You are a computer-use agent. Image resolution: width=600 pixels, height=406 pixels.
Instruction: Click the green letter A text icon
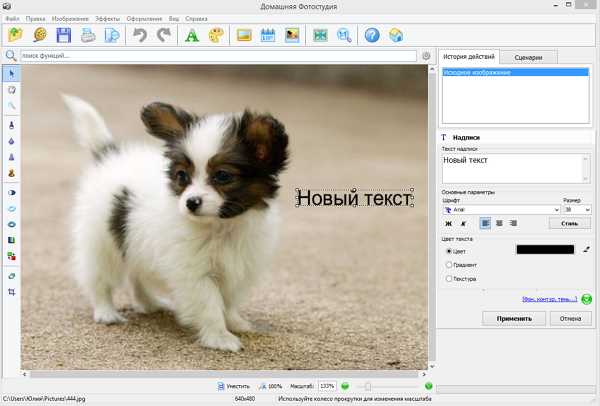pyautogui.click(x=192, y=35)
